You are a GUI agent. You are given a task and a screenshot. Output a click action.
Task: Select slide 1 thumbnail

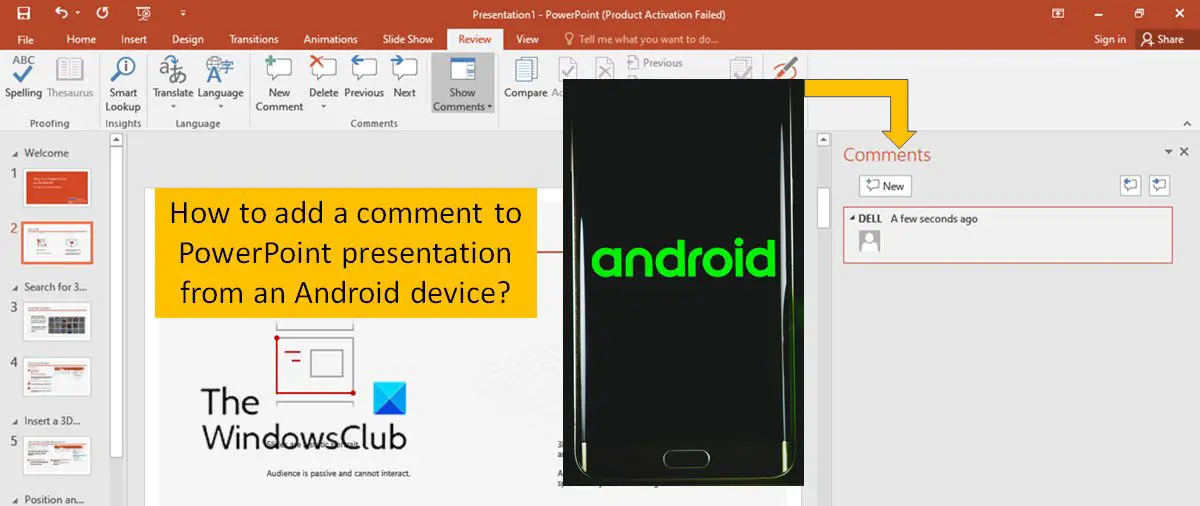[57, 187]
